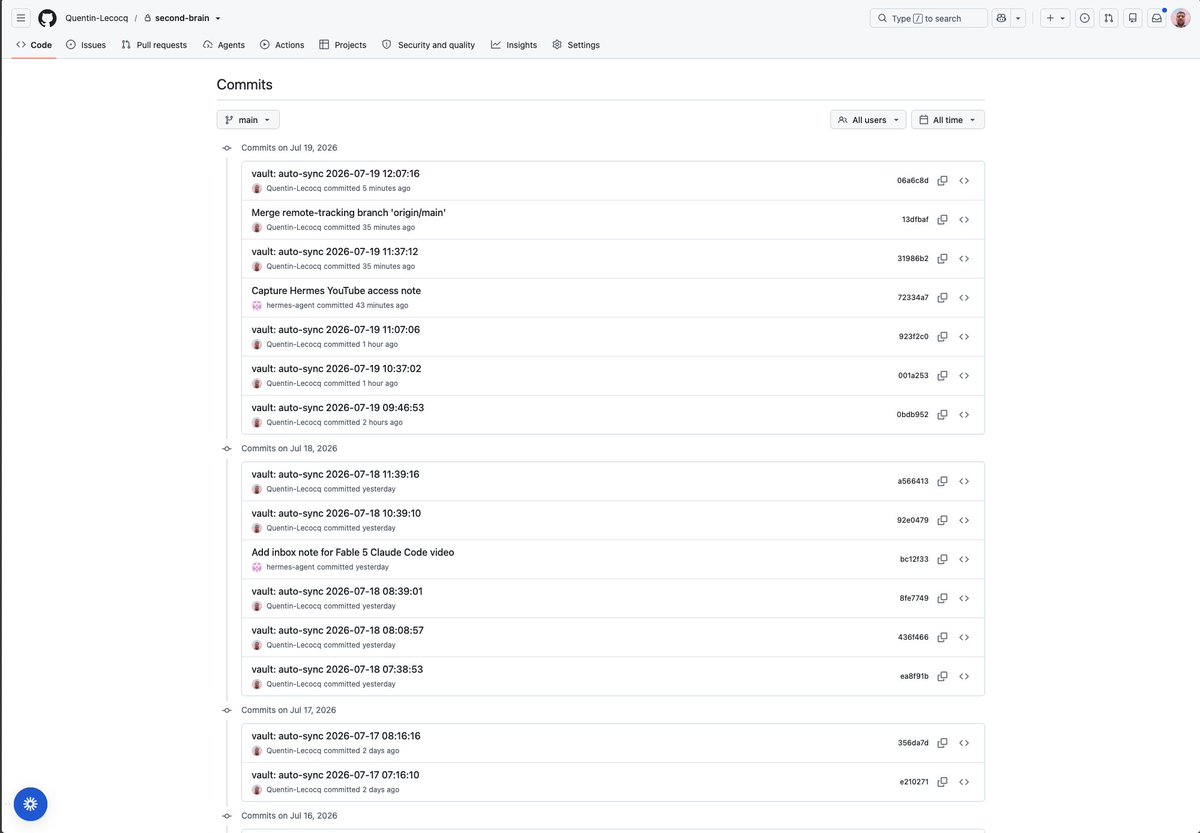The image size is (1200, 833).
Task: Switch to the Actions tab
Action: click(x=282, y=45)
